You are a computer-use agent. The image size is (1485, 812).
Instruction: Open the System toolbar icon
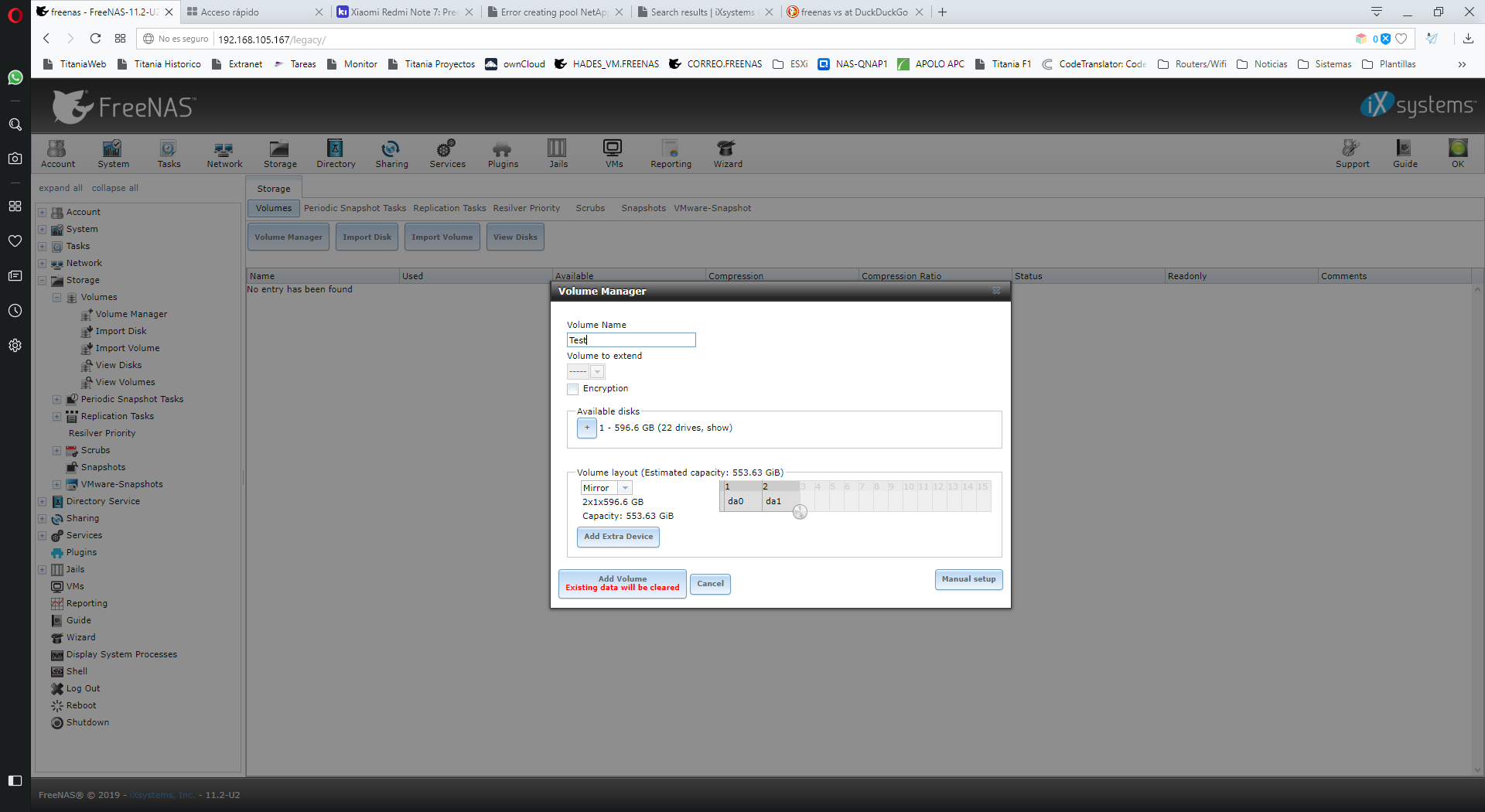click(x=113, y=153)
